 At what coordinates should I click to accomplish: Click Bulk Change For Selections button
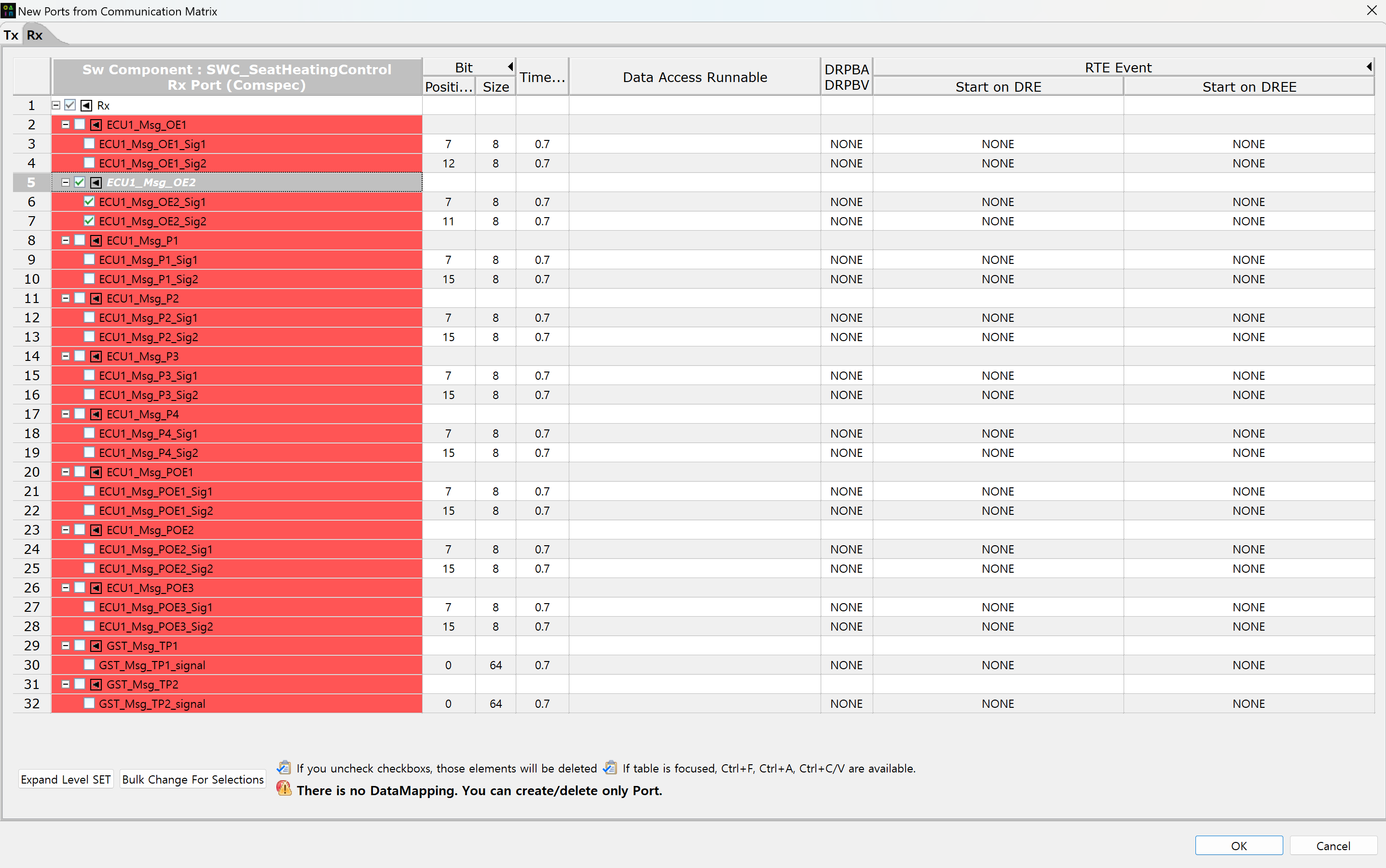pyautogui.click(x=193, y=779)
